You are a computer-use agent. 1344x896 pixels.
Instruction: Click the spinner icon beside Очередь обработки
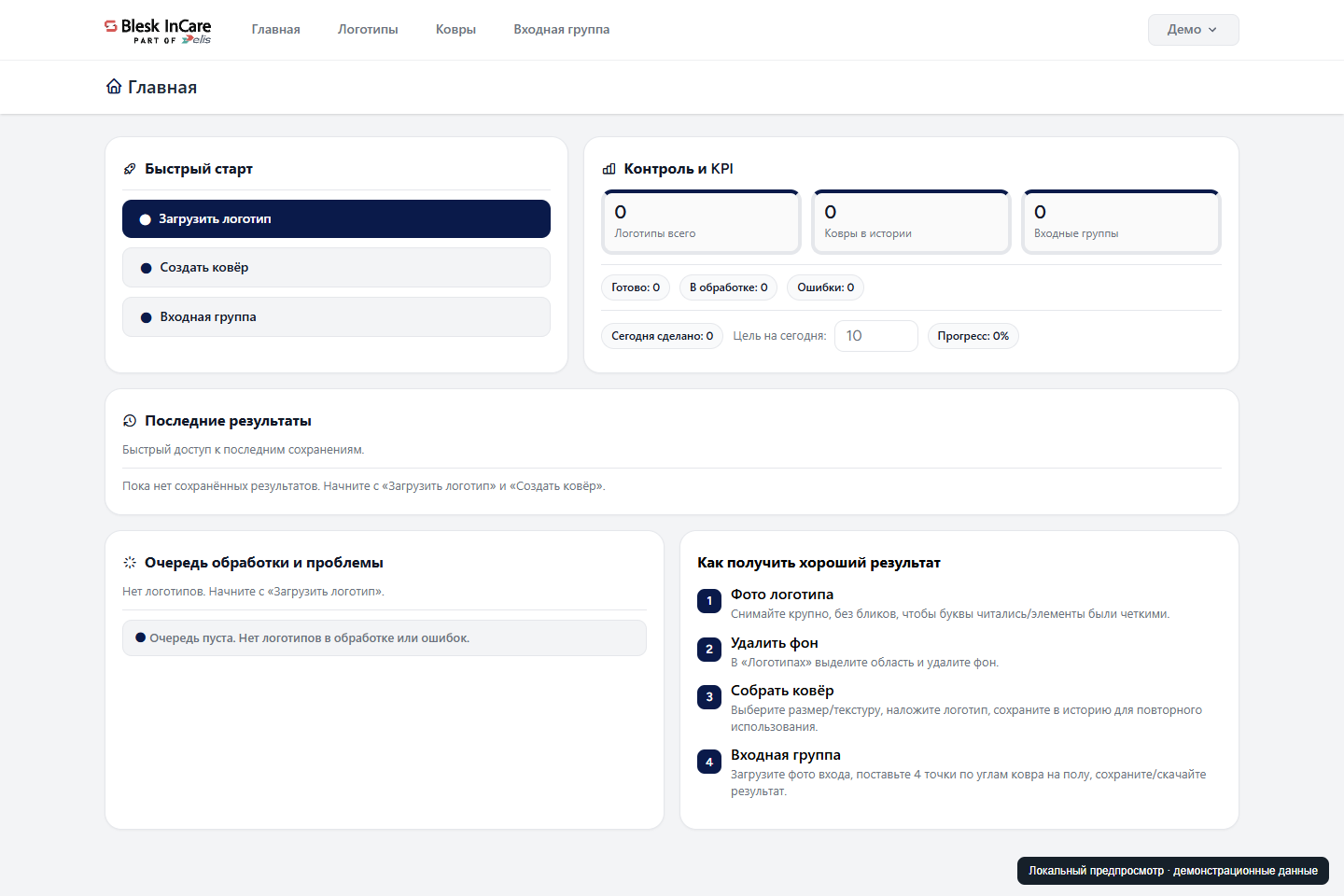[130, 563]
